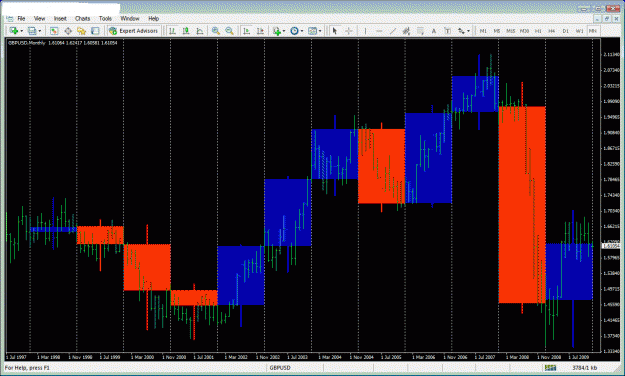625x376 pixels.
Task: Expand the Arrows tool dropdown
Action: (468, 31)
